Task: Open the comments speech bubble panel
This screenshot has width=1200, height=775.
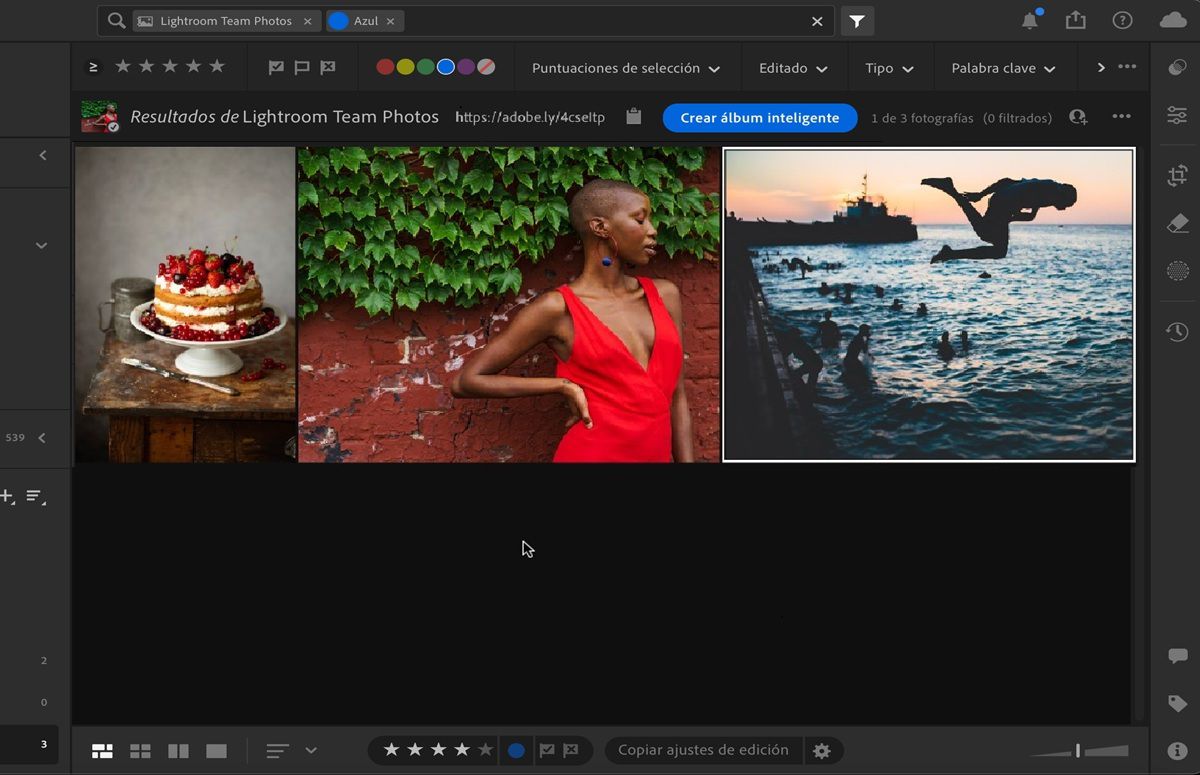Action: tap(1177, 656)
